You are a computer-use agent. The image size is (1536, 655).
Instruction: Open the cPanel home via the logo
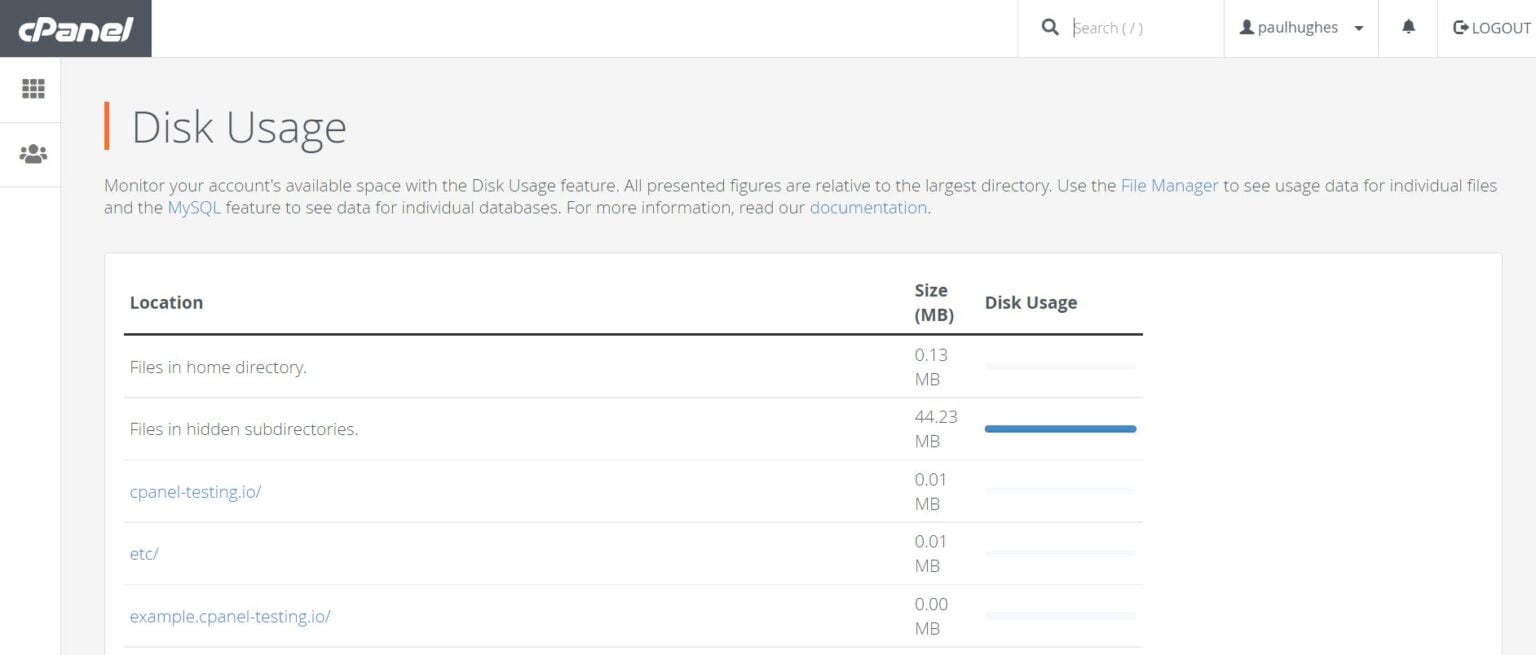pos(75,28)
